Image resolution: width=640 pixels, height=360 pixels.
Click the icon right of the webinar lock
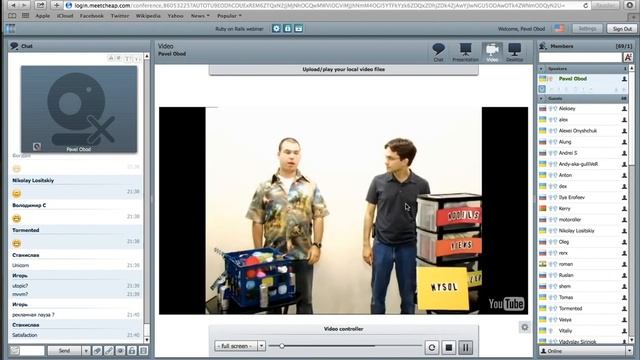pyautogui.click(x=299, y=29)
